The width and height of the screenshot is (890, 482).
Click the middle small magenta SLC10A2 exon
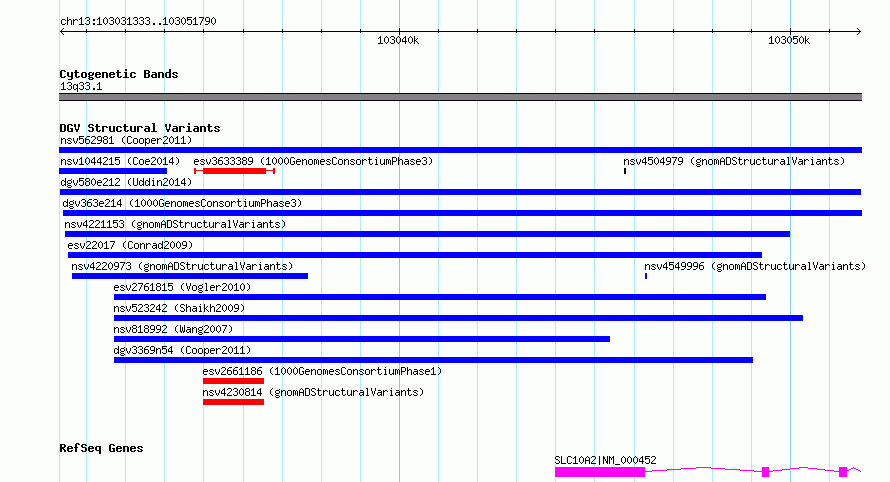coord(765,472)
